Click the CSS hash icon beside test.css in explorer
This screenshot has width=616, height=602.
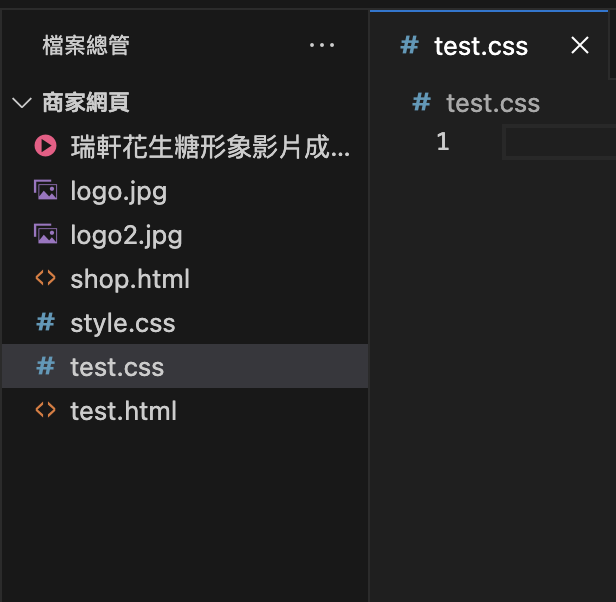pos(45,366)
